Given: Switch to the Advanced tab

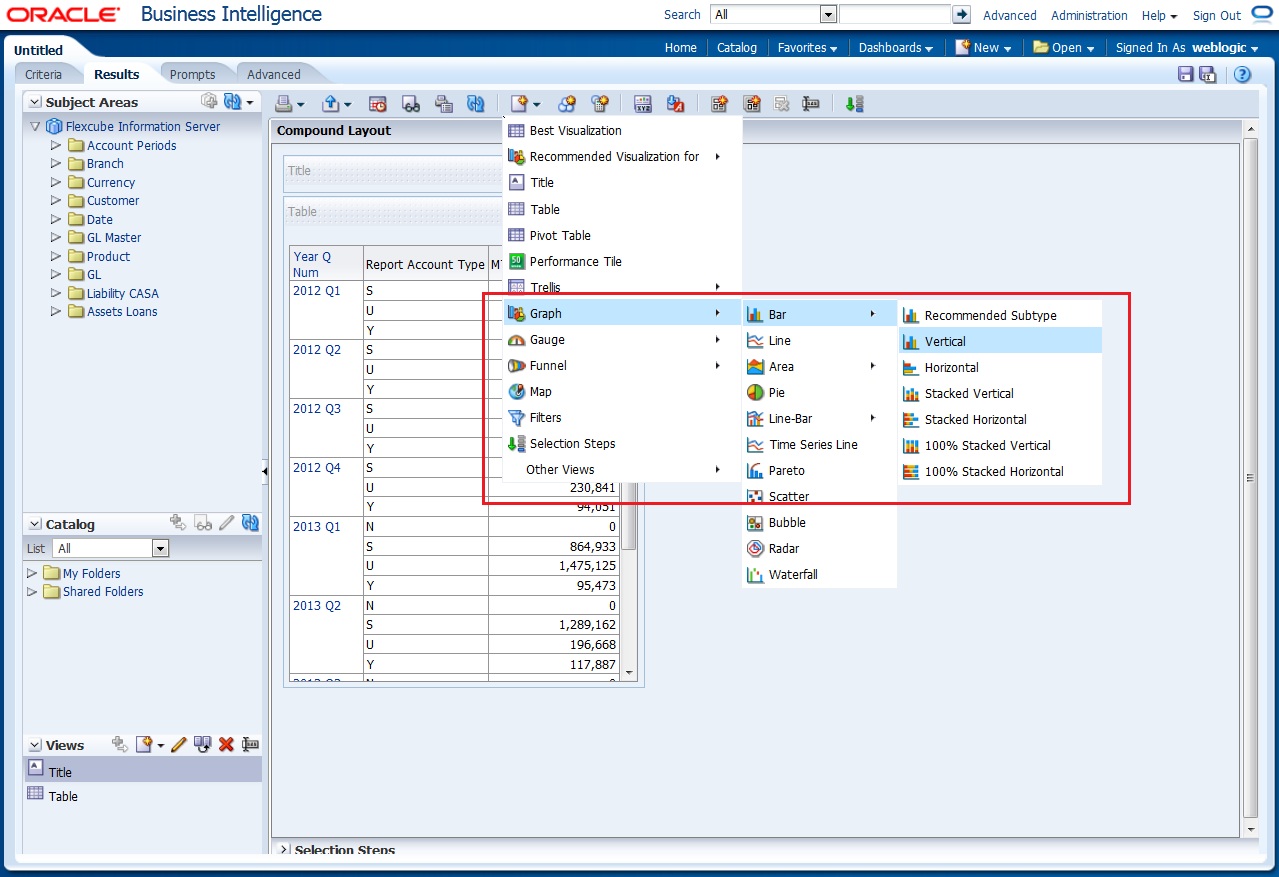Looking at the screenshot, I should 274,74.
